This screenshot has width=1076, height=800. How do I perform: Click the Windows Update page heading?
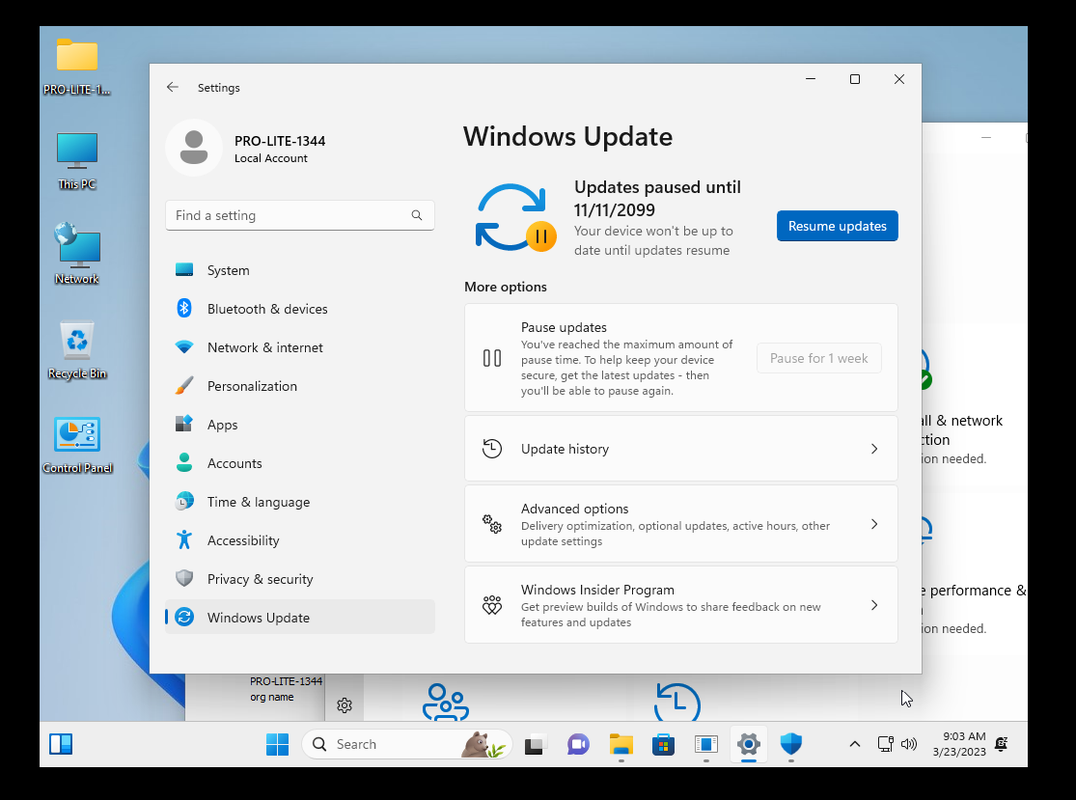coord(568,137)
